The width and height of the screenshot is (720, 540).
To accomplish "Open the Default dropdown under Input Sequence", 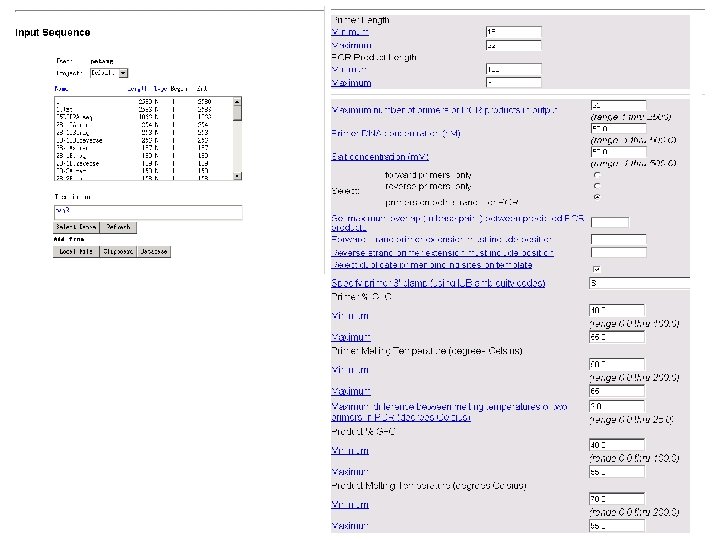I will (x=109, y=73).
